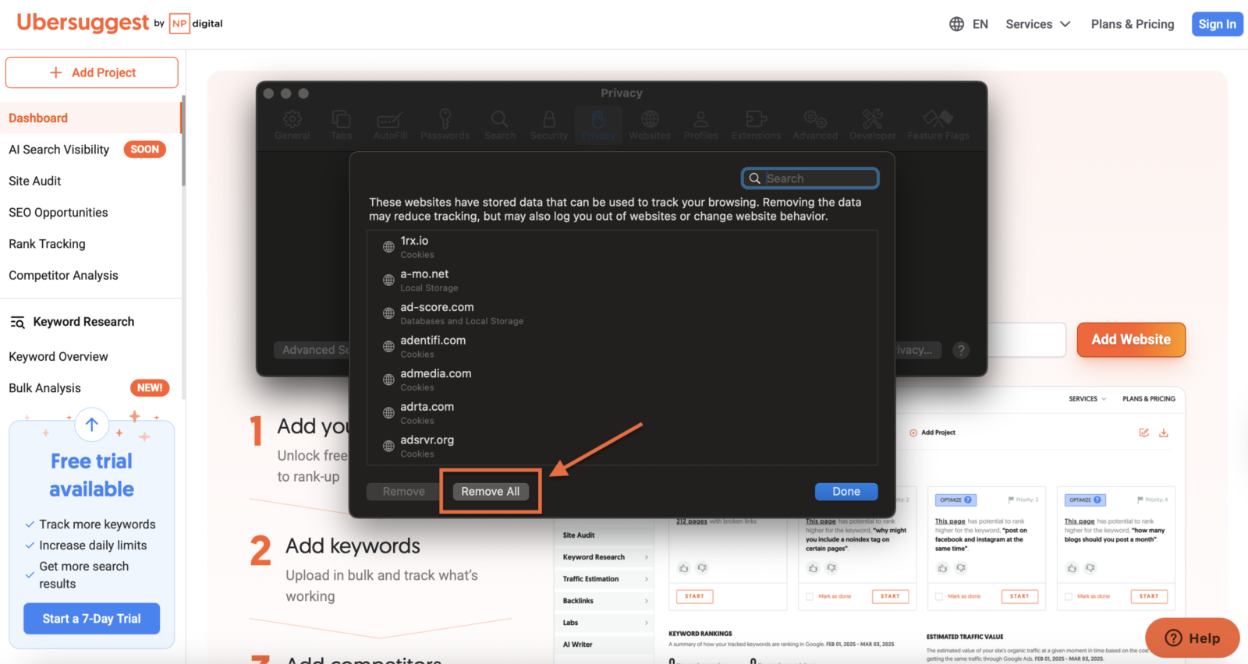Click thumbs up on the broken links card

(x=684, y=568)
